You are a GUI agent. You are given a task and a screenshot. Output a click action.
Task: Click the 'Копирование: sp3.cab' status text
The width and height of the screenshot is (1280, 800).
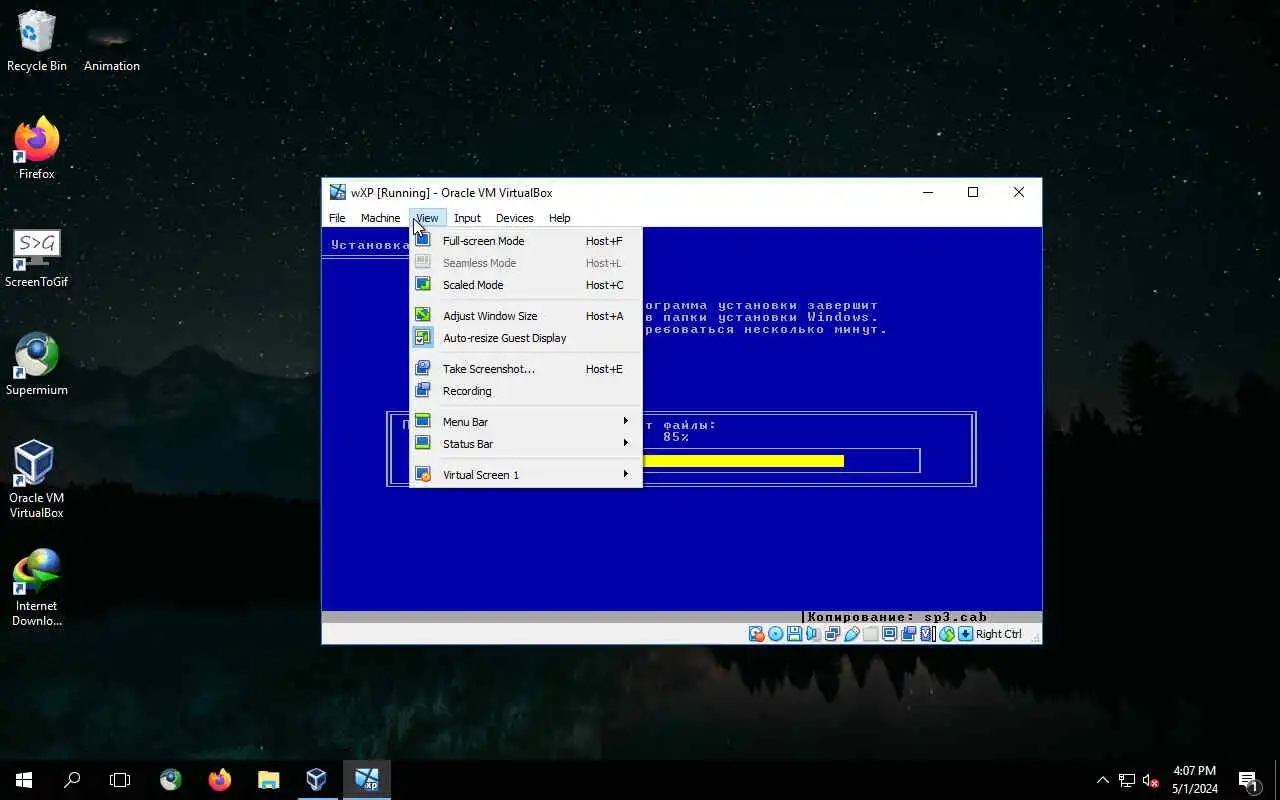tap(897, 617)
